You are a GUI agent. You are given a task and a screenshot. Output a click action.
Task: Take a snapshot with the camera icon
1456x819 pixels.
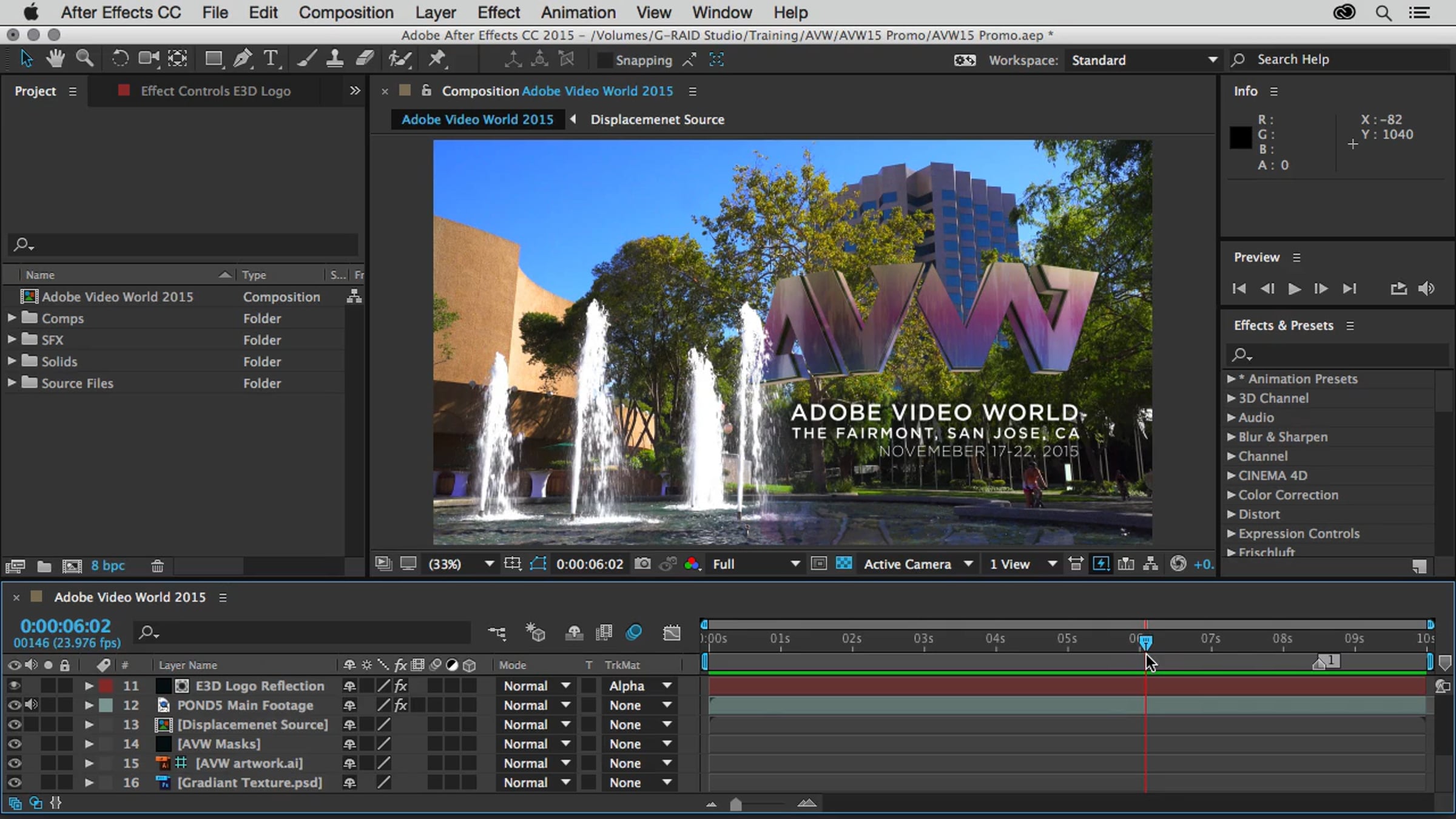pos(642,564)
